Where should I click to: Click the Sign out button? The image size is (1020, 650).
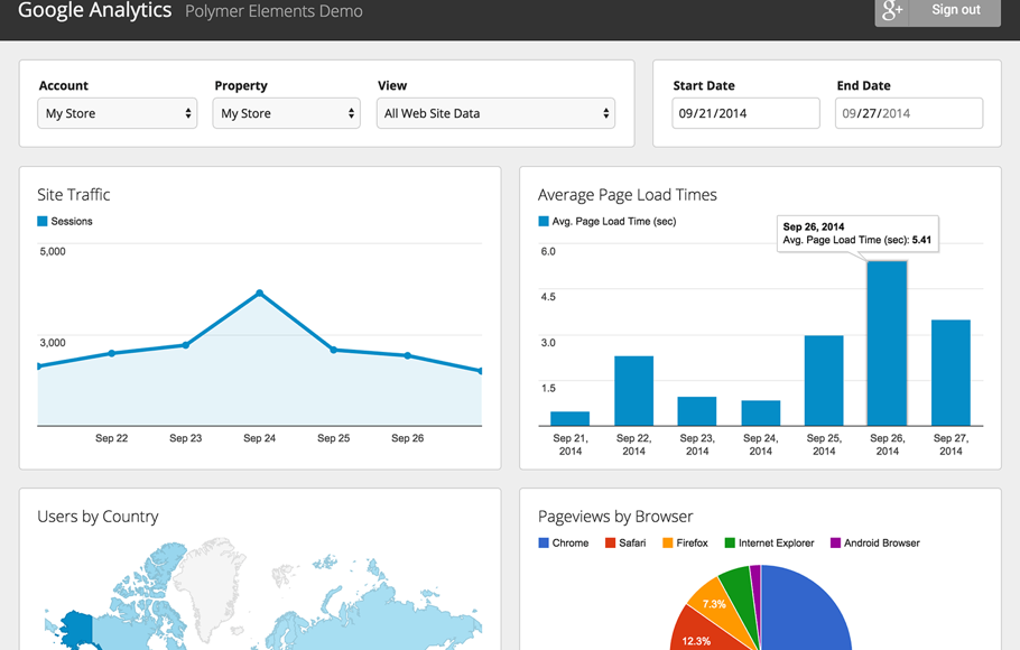(x=955, y=10)
